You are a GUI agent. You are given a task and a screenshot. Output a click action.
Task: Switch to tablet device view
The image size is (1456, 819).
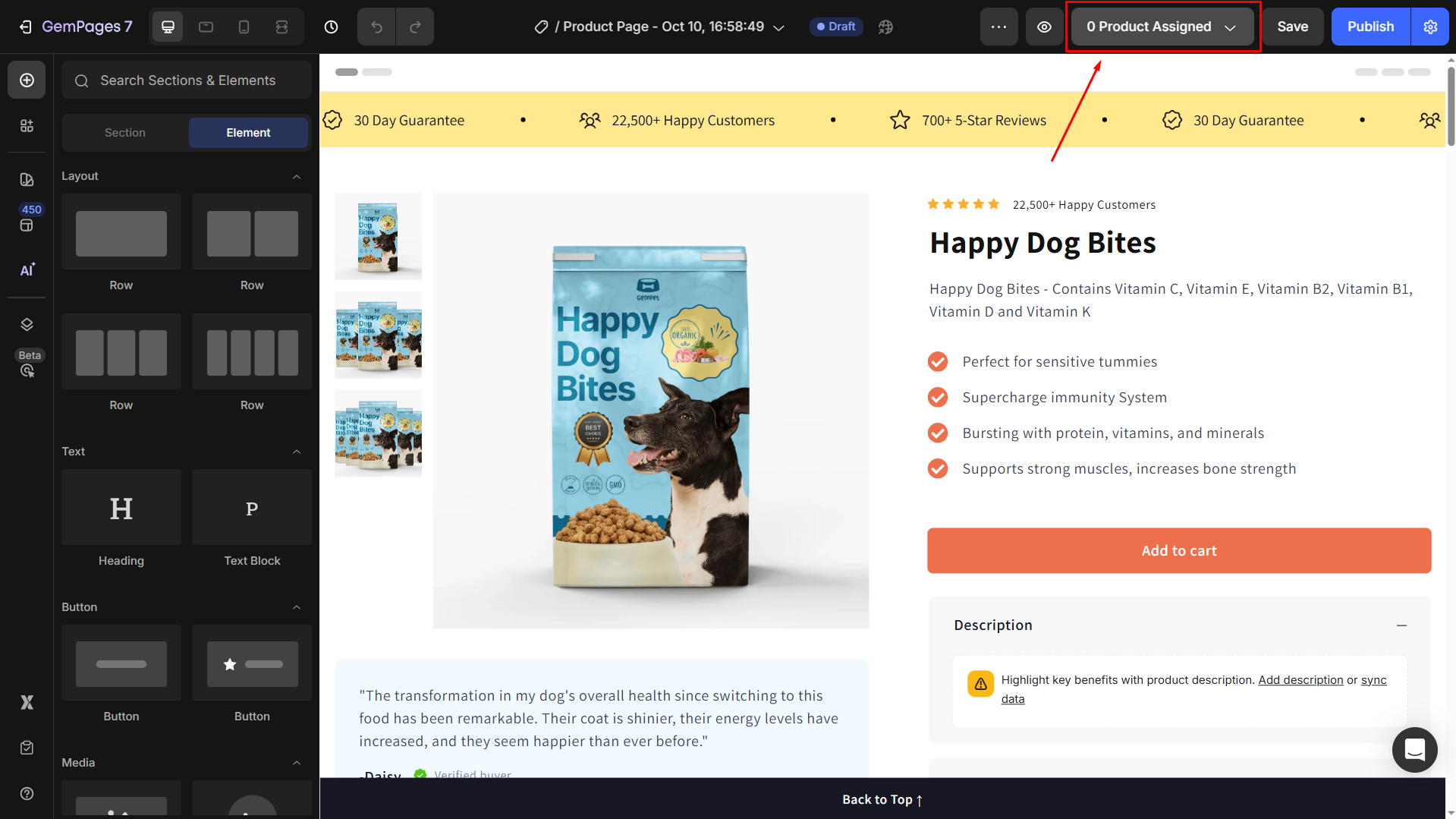(x=206, y=27)
